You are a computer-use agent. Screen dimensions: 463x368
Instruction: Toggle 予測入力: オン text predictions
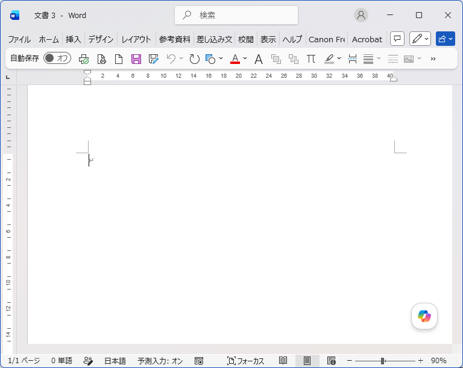[160, 361]
